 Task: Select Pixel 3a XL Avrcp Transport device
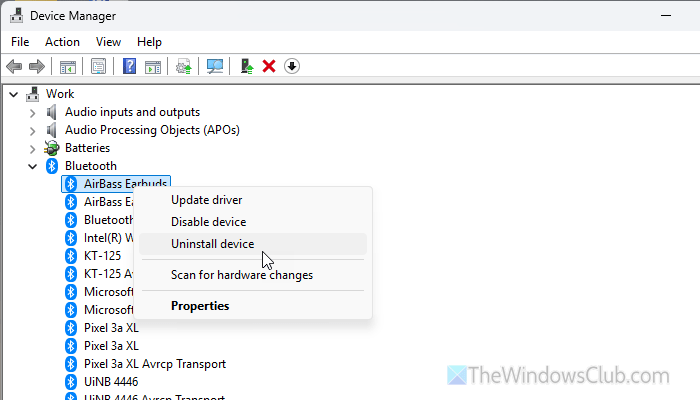[x=155, y=364]
